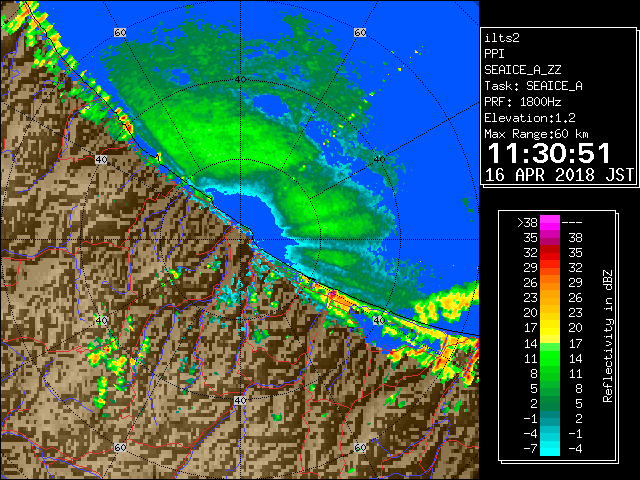The image size is (640, 480).
Task: Select the left-column '14' legend value
Action: (531, 343)
